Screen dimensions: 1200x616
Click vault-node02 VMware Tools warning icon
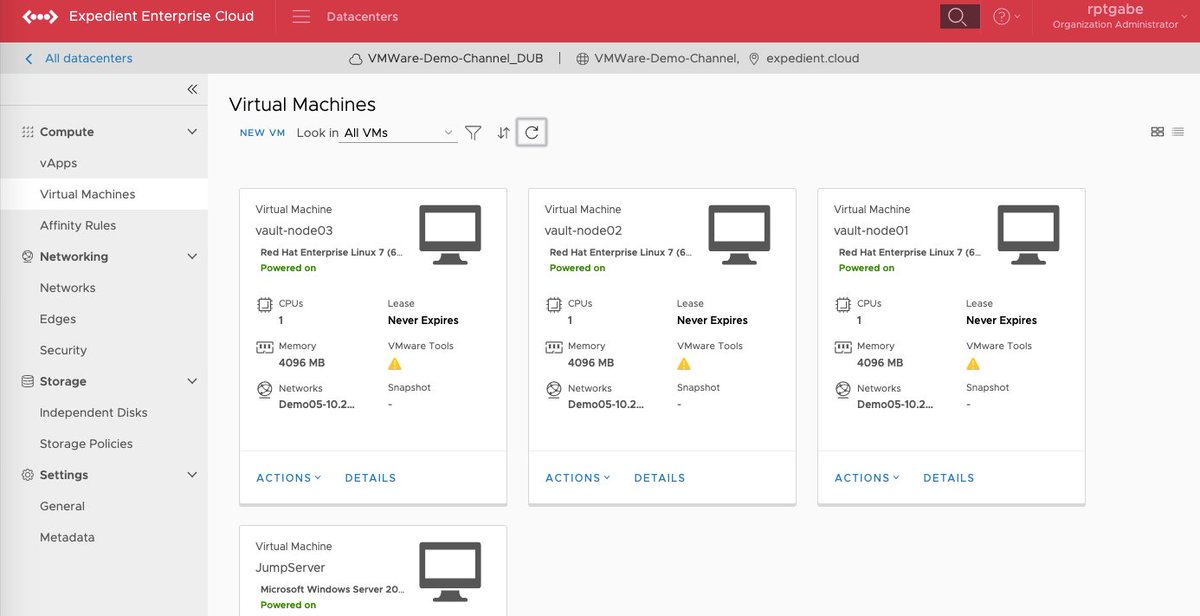tap(684, 364)
